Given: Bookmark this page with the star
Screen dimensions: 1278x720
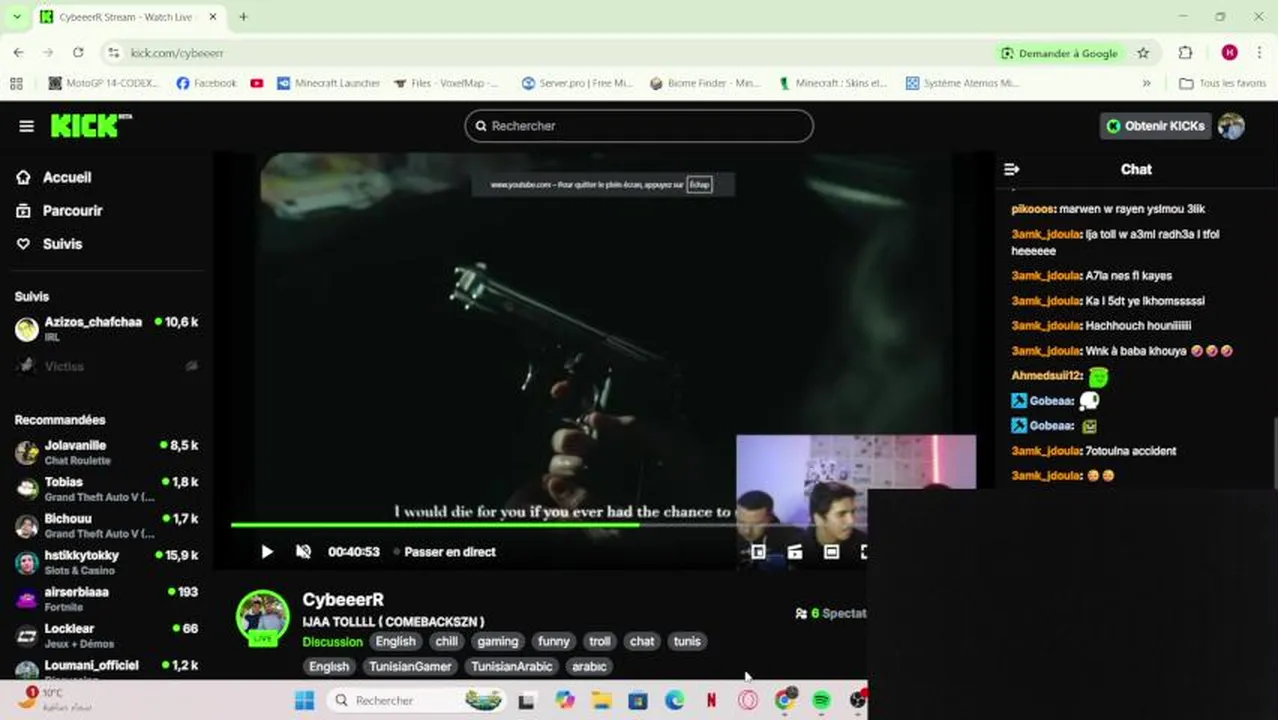Looking at the screenshot, I should coord(1143,53).
